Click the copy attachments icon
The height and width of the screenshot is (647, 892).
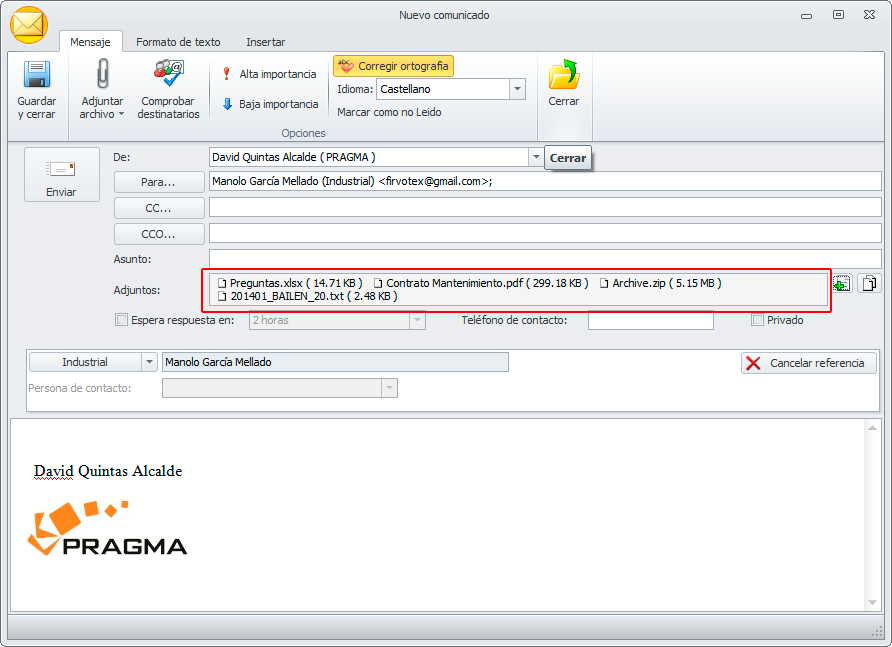869,283
